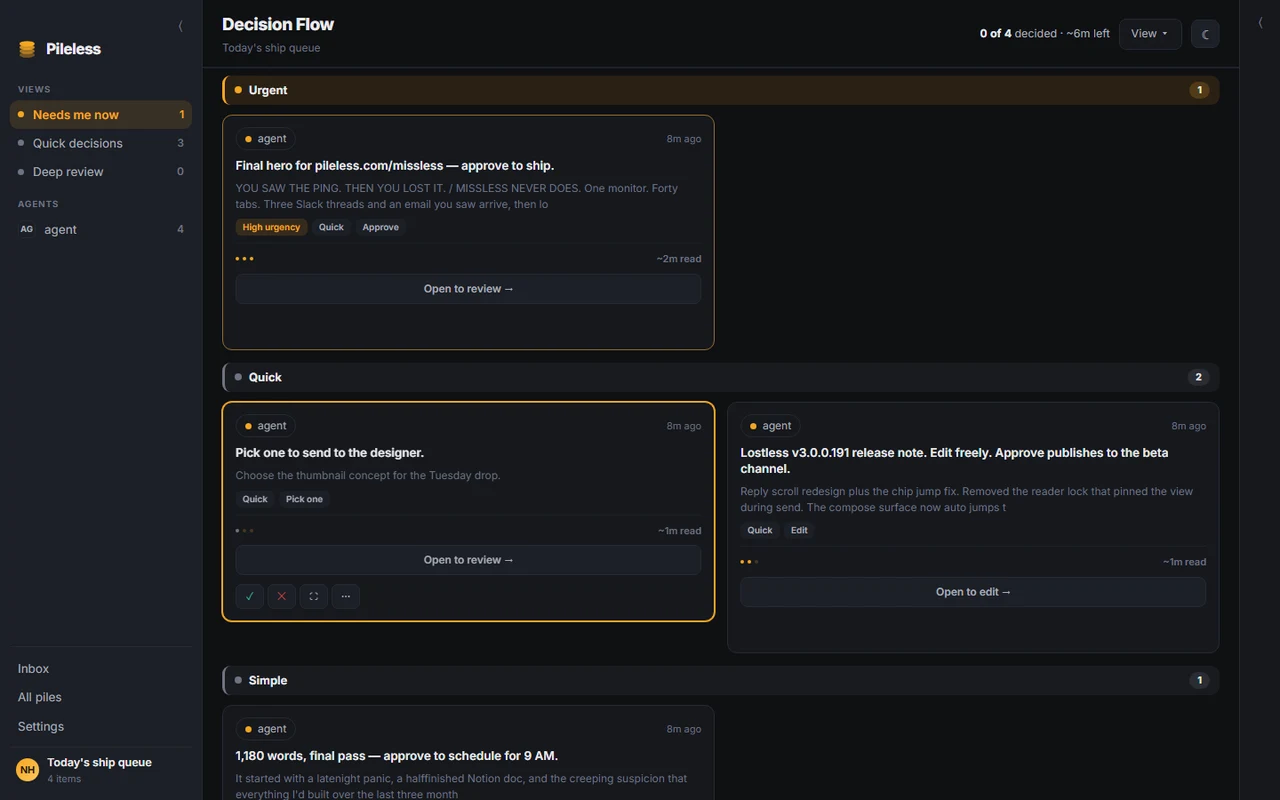Viewport: 1280px width, 800px height.
Task: Select the Needs me now view
Action: pos(101,115)
